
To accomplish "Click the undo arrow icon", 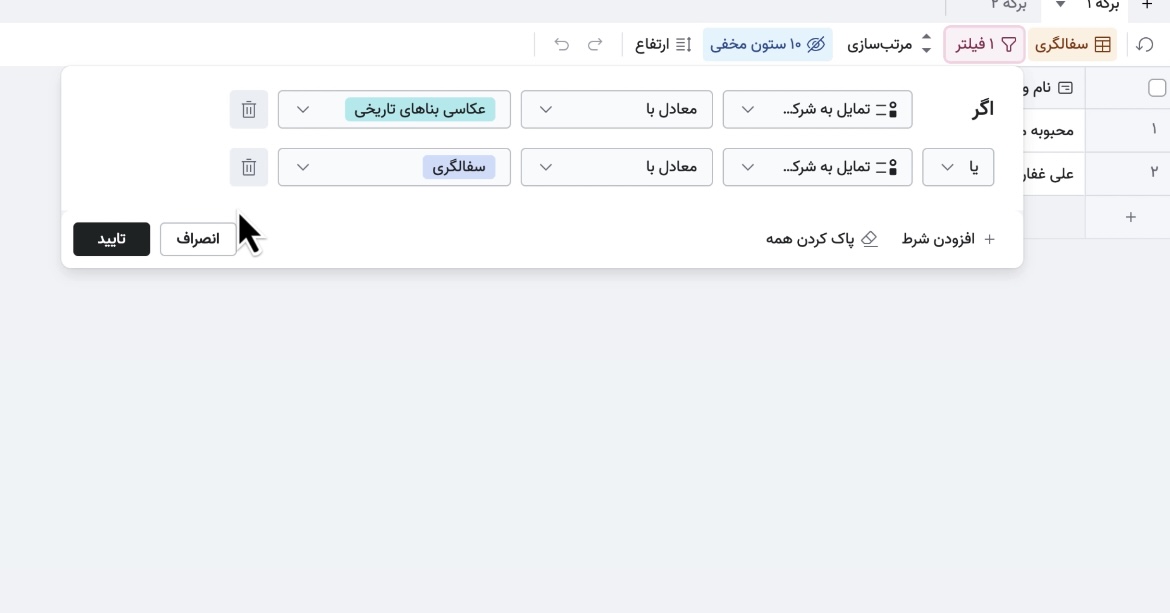I will pos(562,44).
